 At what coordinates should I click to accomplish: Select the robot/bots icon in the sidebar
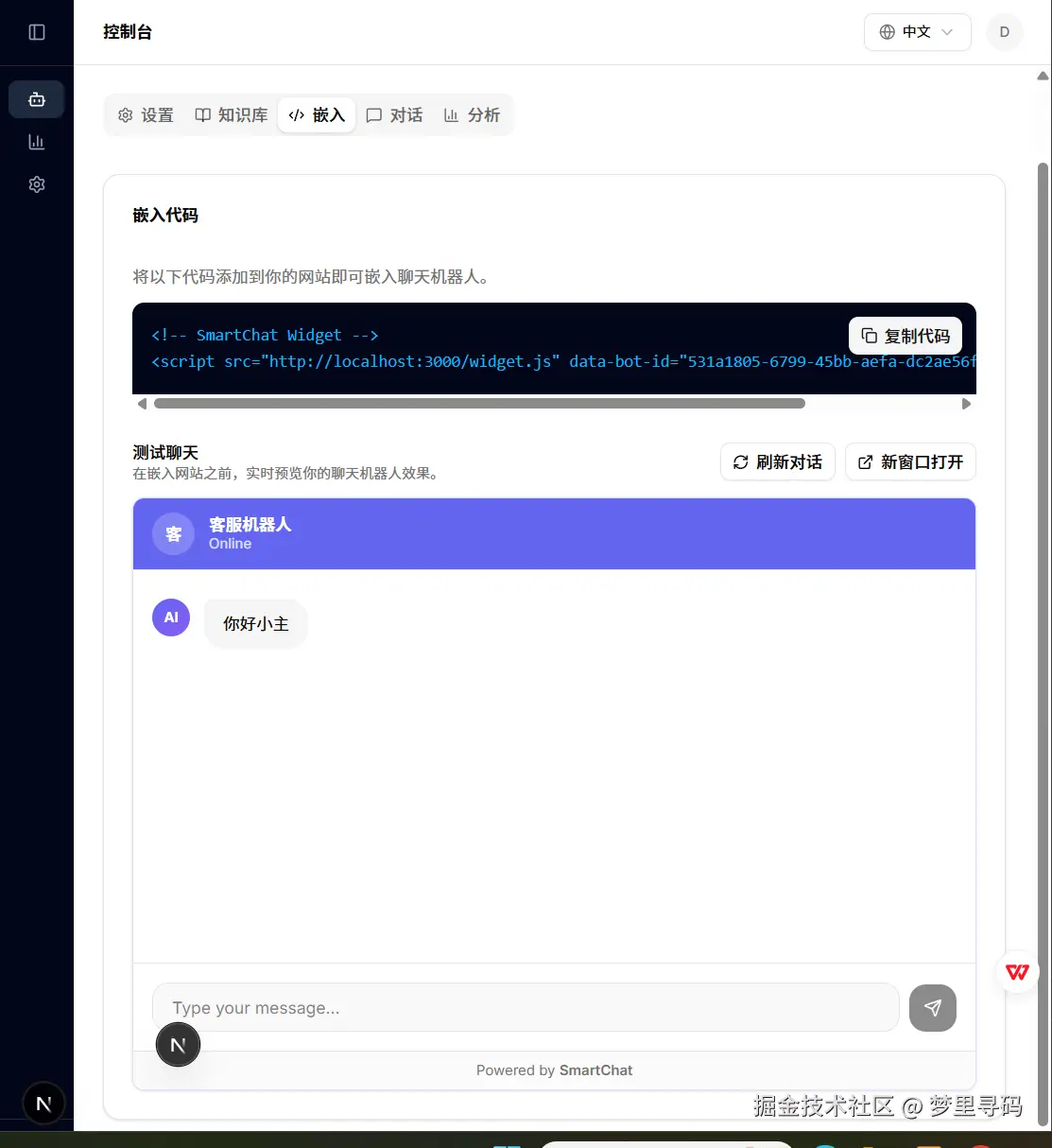click(x=36, y=98)
